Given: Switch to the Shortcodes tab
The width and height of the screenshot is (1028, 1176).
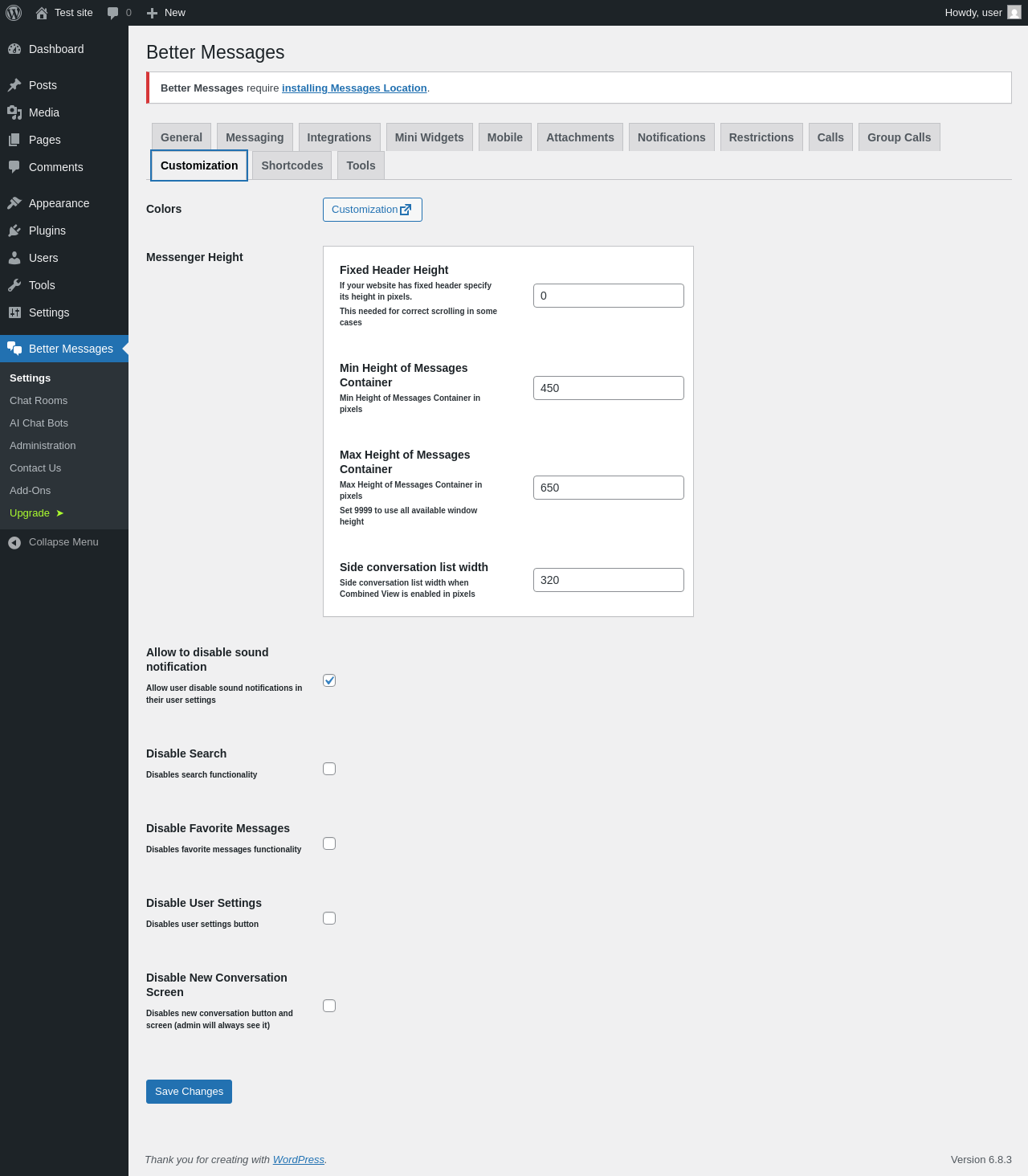Looking at the screenshot, I should coord(292,165).
